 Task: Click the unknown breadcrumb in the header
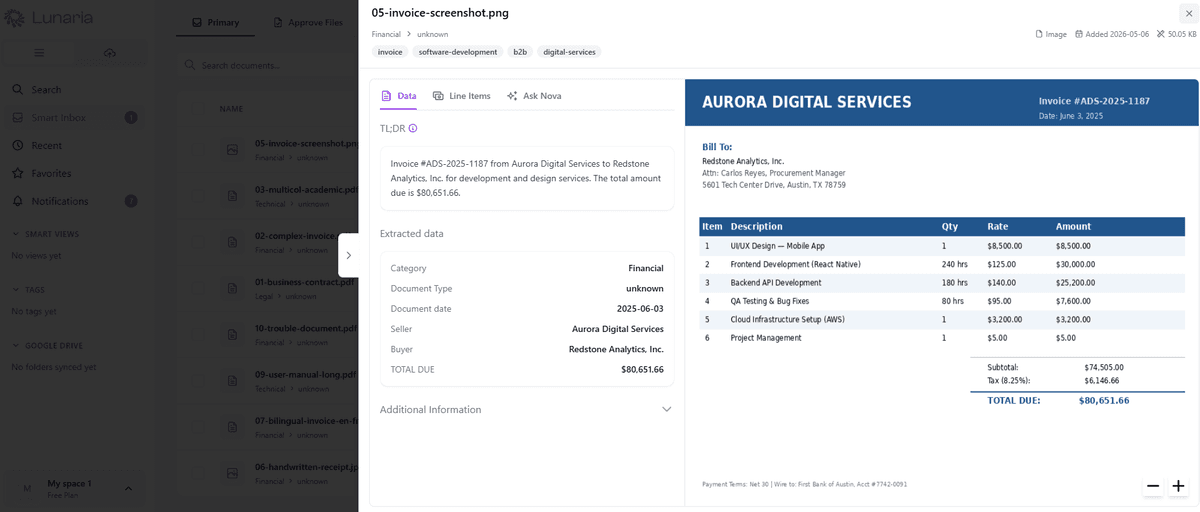coord(433,34)
